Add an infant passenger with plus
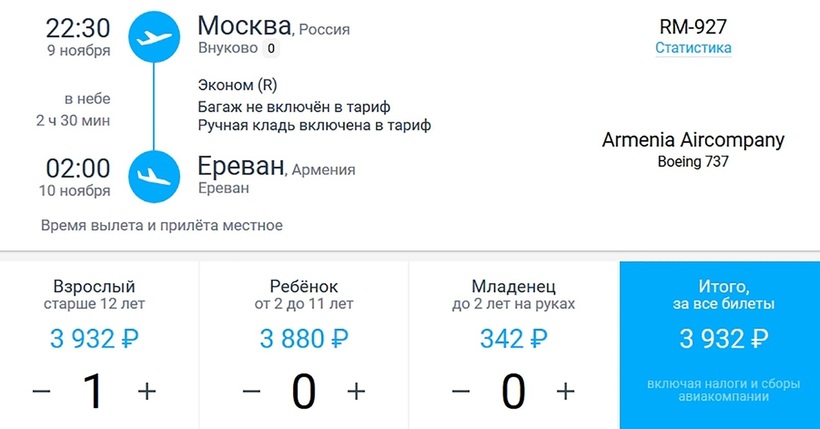820x429 pixels. pos(566,391)
